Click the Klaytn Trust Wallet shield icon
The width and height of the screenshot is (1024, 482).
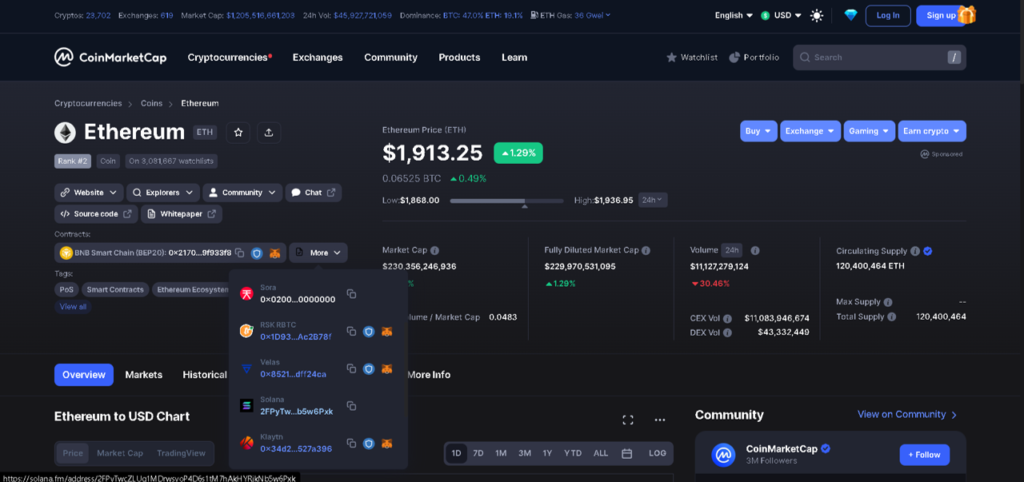point(369,443)
